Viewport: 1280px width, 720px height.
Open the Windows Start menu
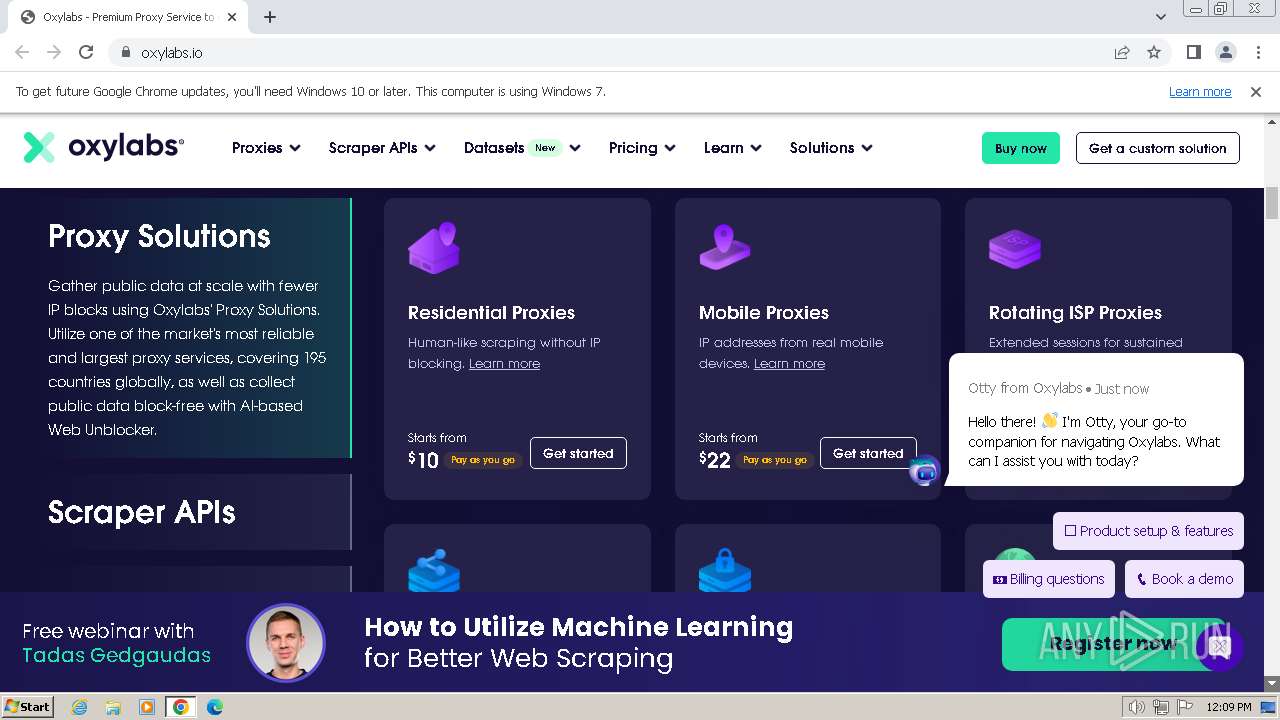pyautogui.click(x=27, y=707)
